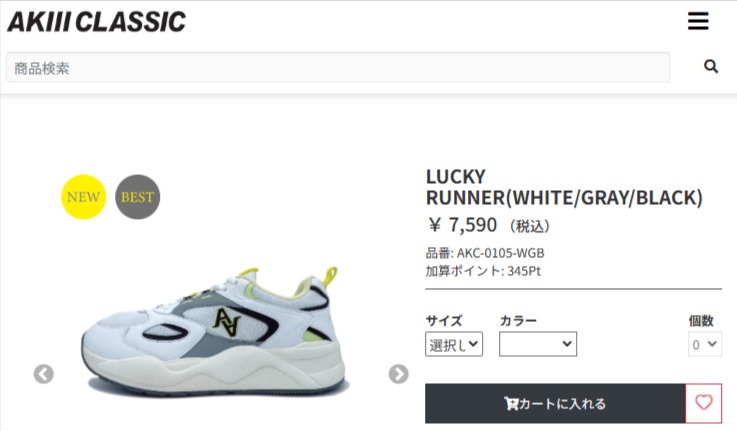The width and height of the screenshot is (737, 431).
Task: Click the gray BEST badge
Action: coord(138,197)
